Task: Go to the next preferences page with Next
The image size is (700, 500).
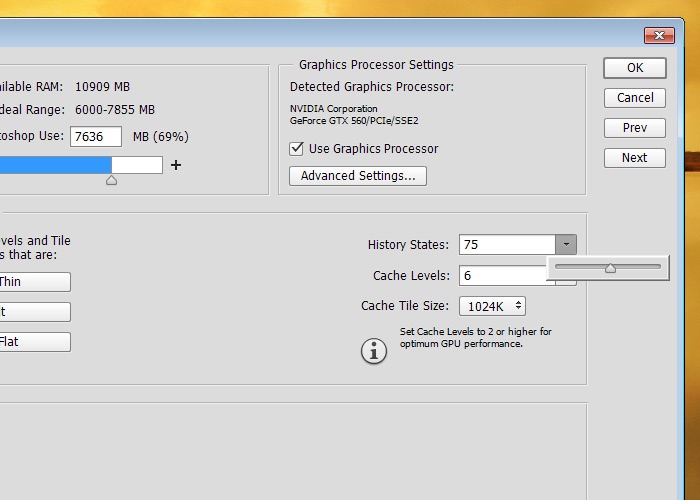Action: point(634,158)
